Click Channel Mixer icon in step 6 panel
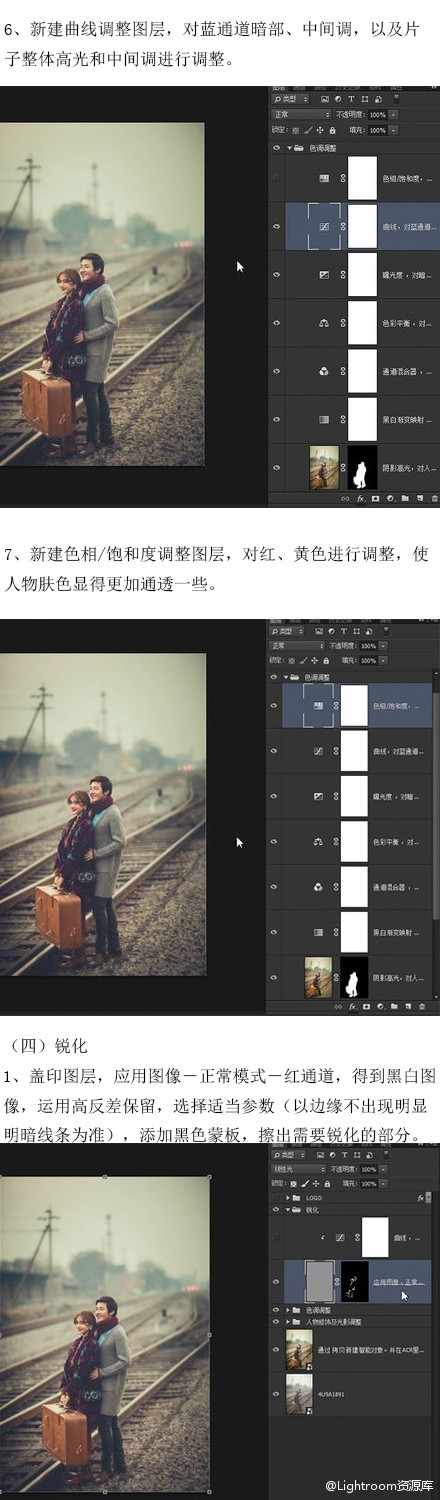Image resolution: width=440 pixels, height=1500 pixels. 324,371
